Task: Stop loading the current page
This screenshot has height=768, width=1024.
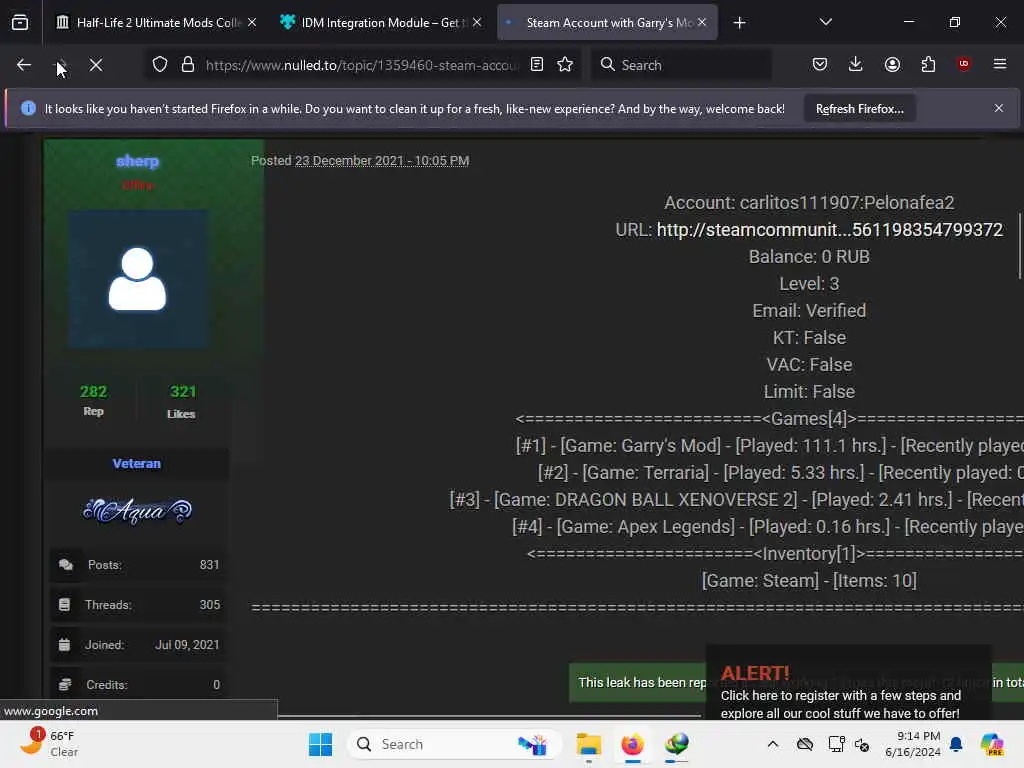Action: click(x=96, y=65)
